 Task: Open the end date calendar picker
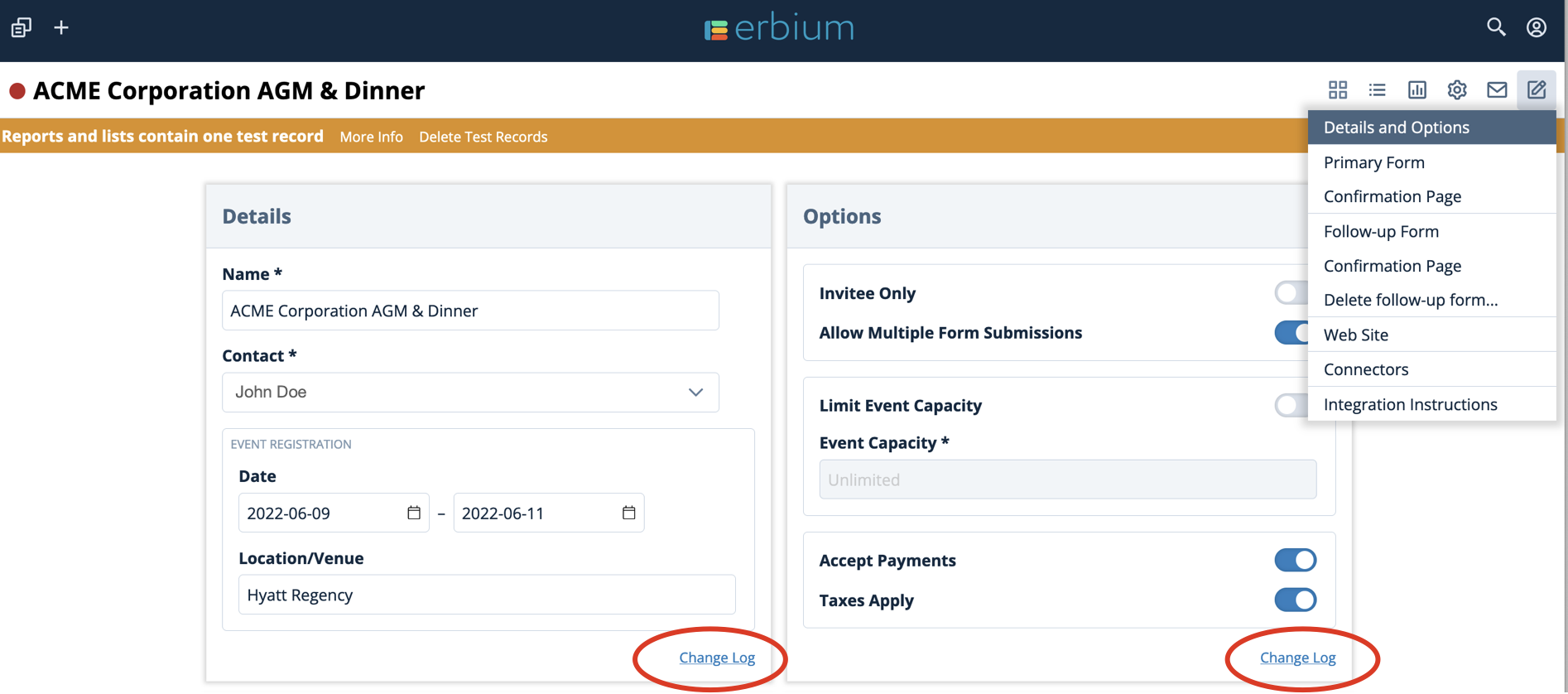pos(629,513)
